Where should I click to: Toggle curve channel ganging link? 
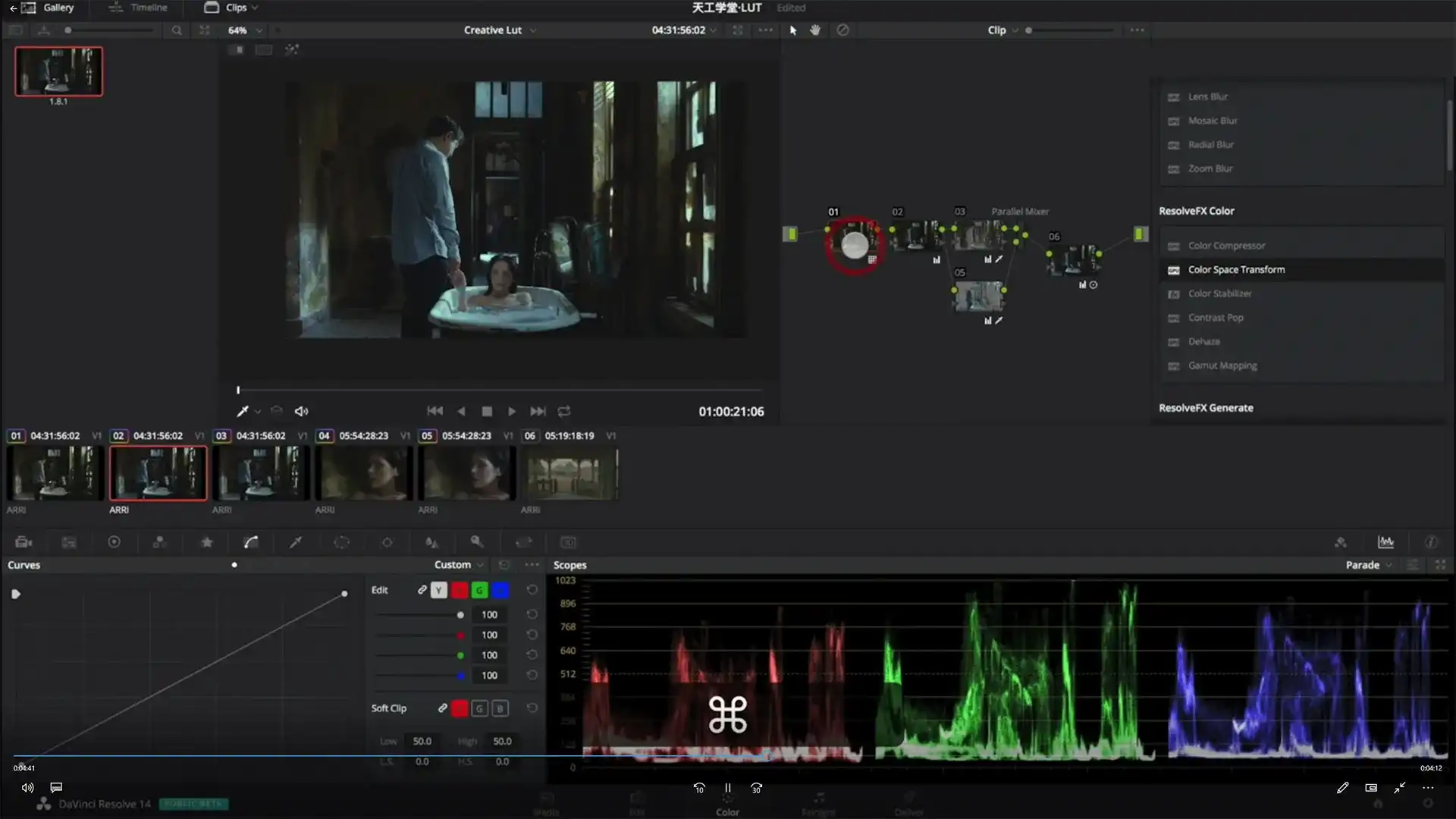pos(422,590)
